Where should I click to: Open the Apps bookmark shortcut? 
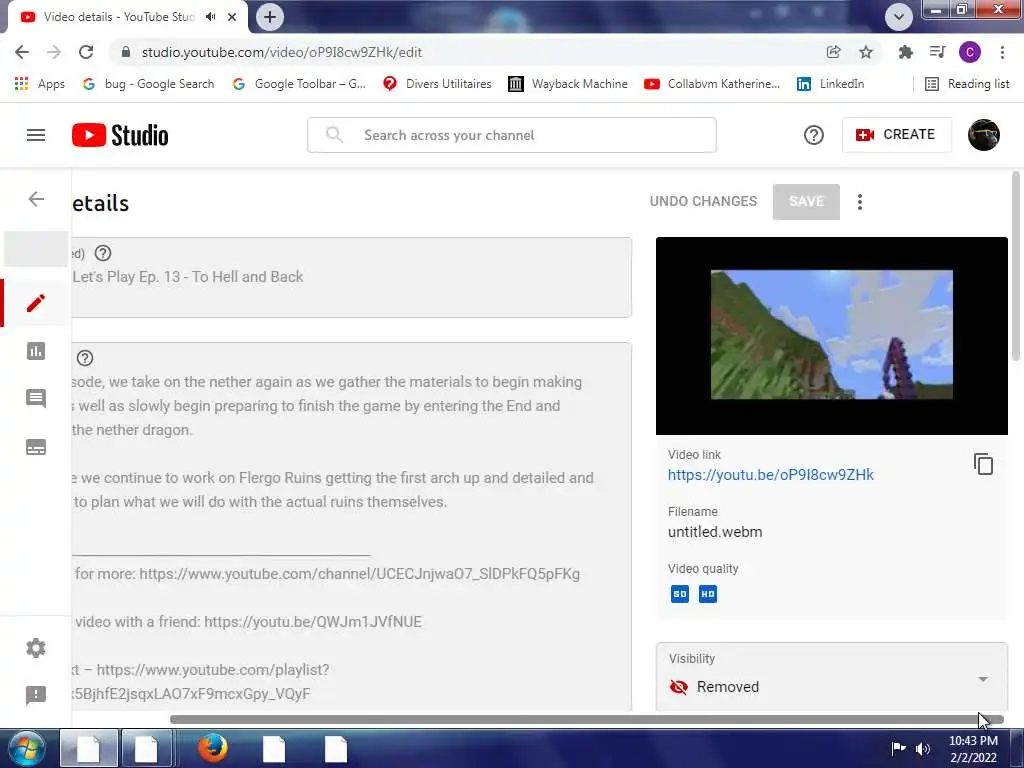point(39,84)
